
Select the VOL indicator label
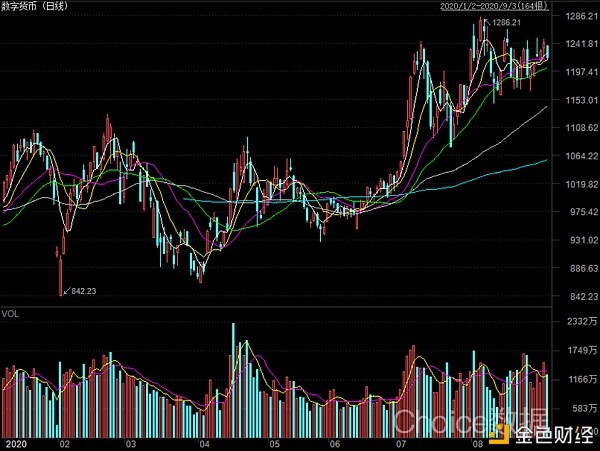point(12,314)
